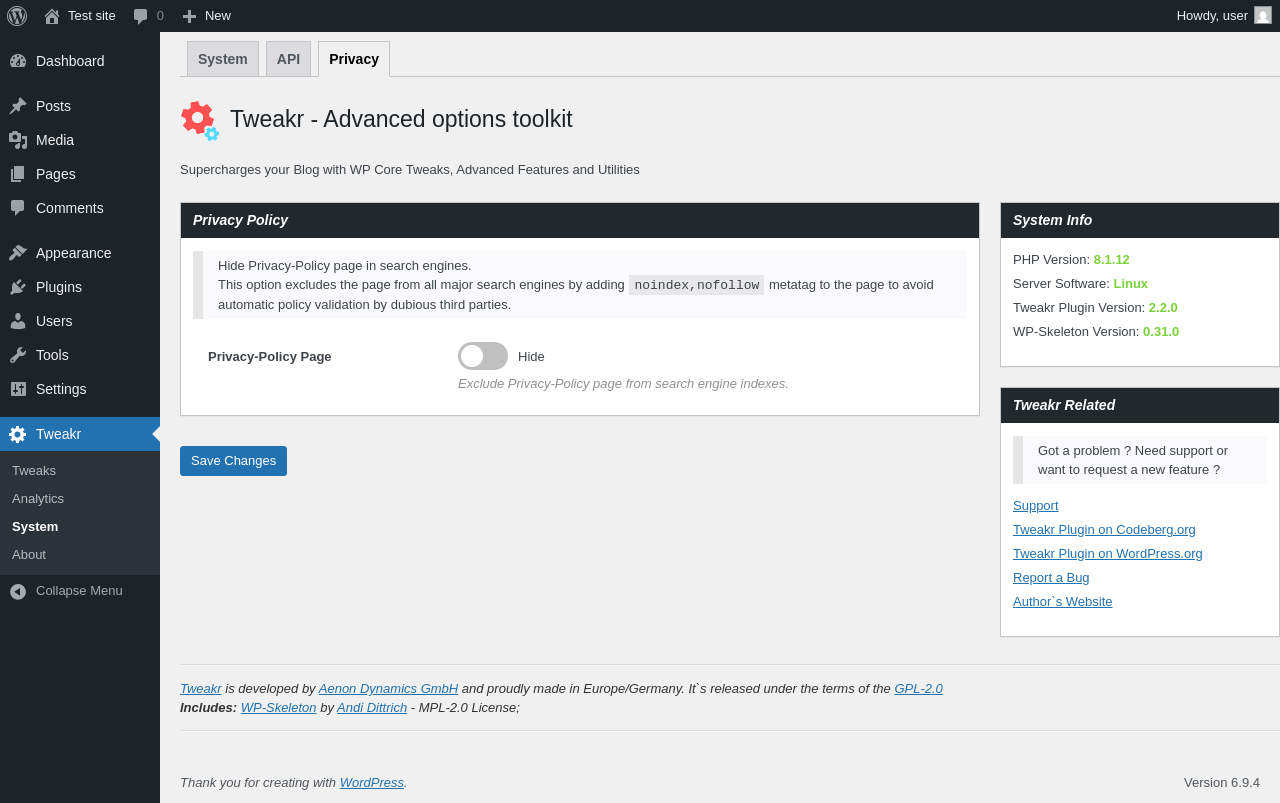The image size is (1280, 803).
Task: Click the Tweakr gear icon in sidebar
Action: pos(18,434)
